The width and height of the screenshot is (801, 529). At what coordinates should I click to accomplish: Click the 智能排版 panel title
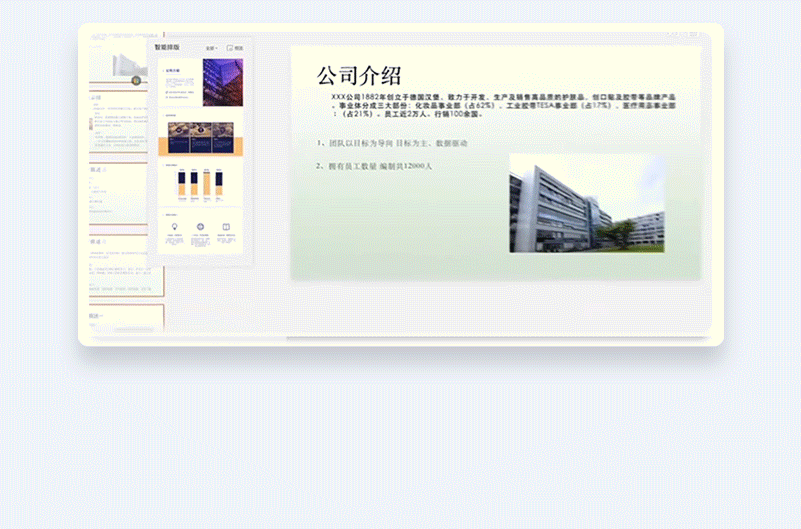167,47
